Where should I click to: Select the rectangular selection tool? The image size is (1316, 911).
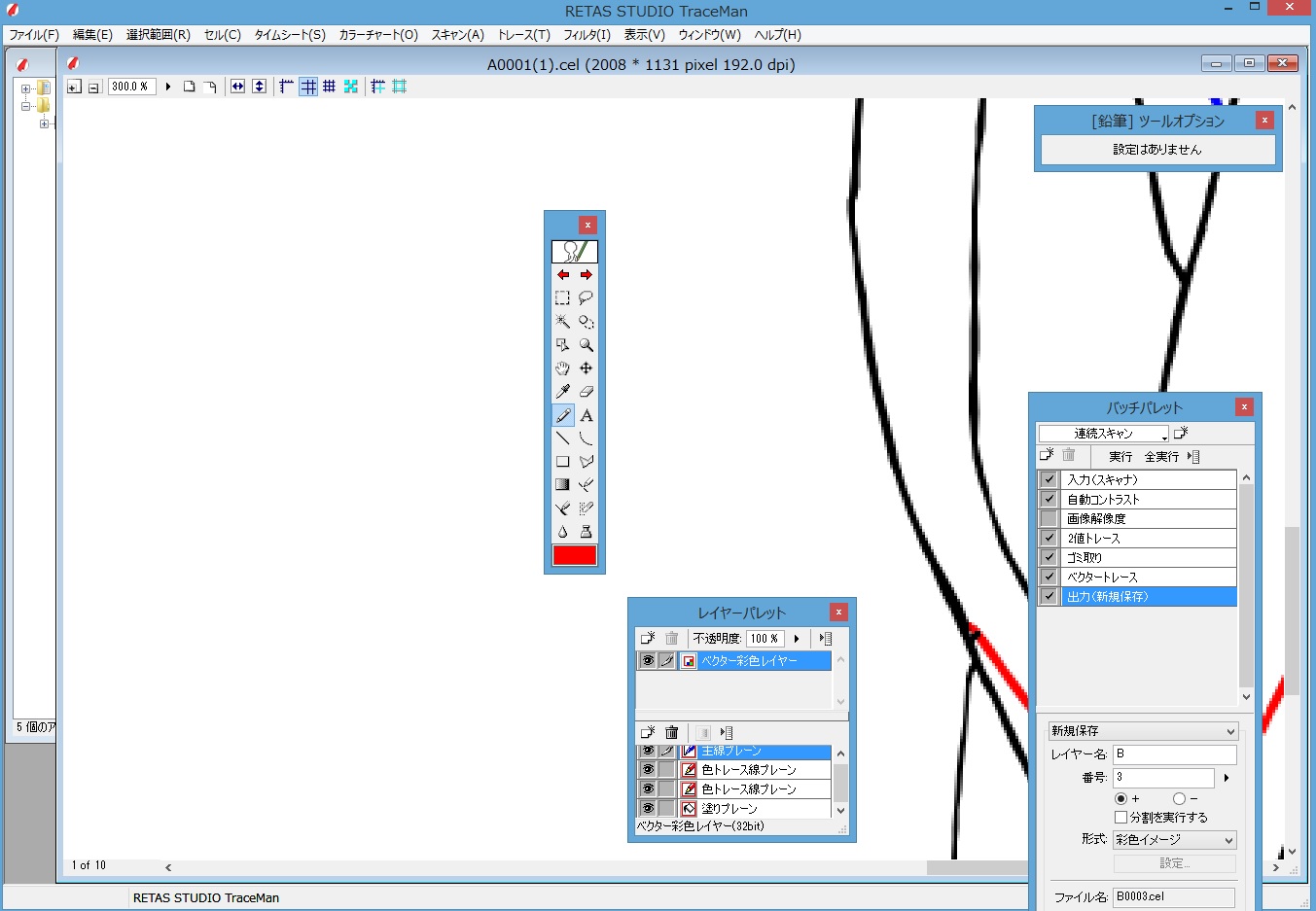coord(562,298)
